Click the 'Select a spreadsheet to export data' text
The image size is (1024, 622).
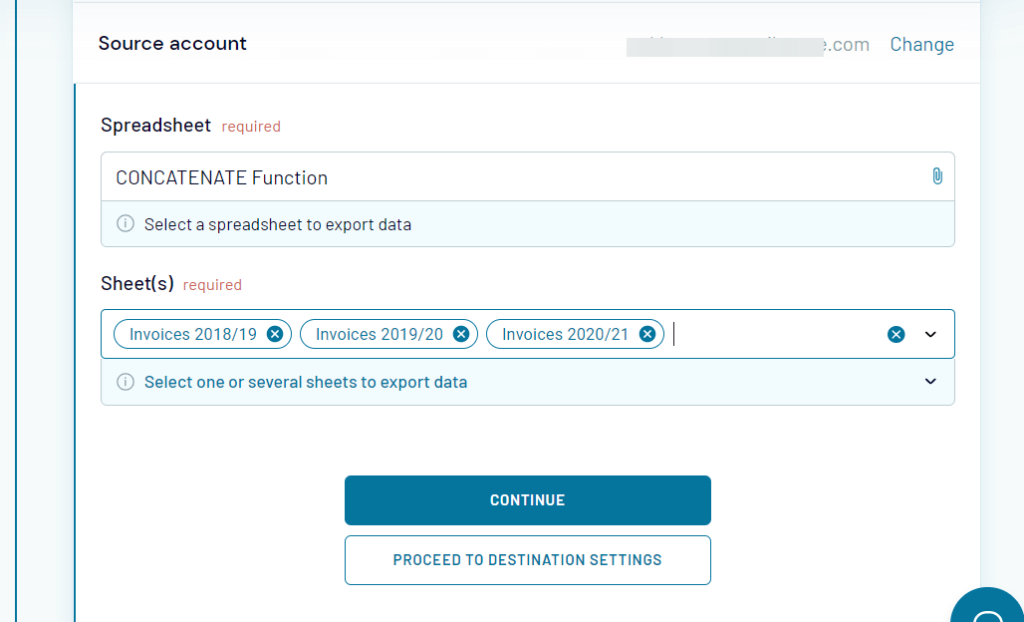[278, 225]
